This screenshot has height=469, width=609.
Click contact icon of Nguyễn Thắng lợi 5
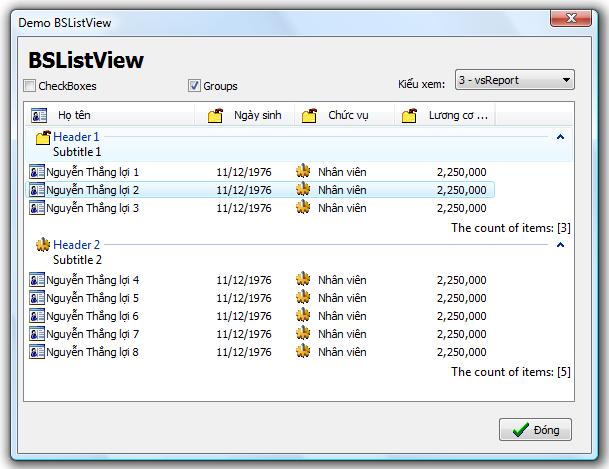[x=37, y=298]
